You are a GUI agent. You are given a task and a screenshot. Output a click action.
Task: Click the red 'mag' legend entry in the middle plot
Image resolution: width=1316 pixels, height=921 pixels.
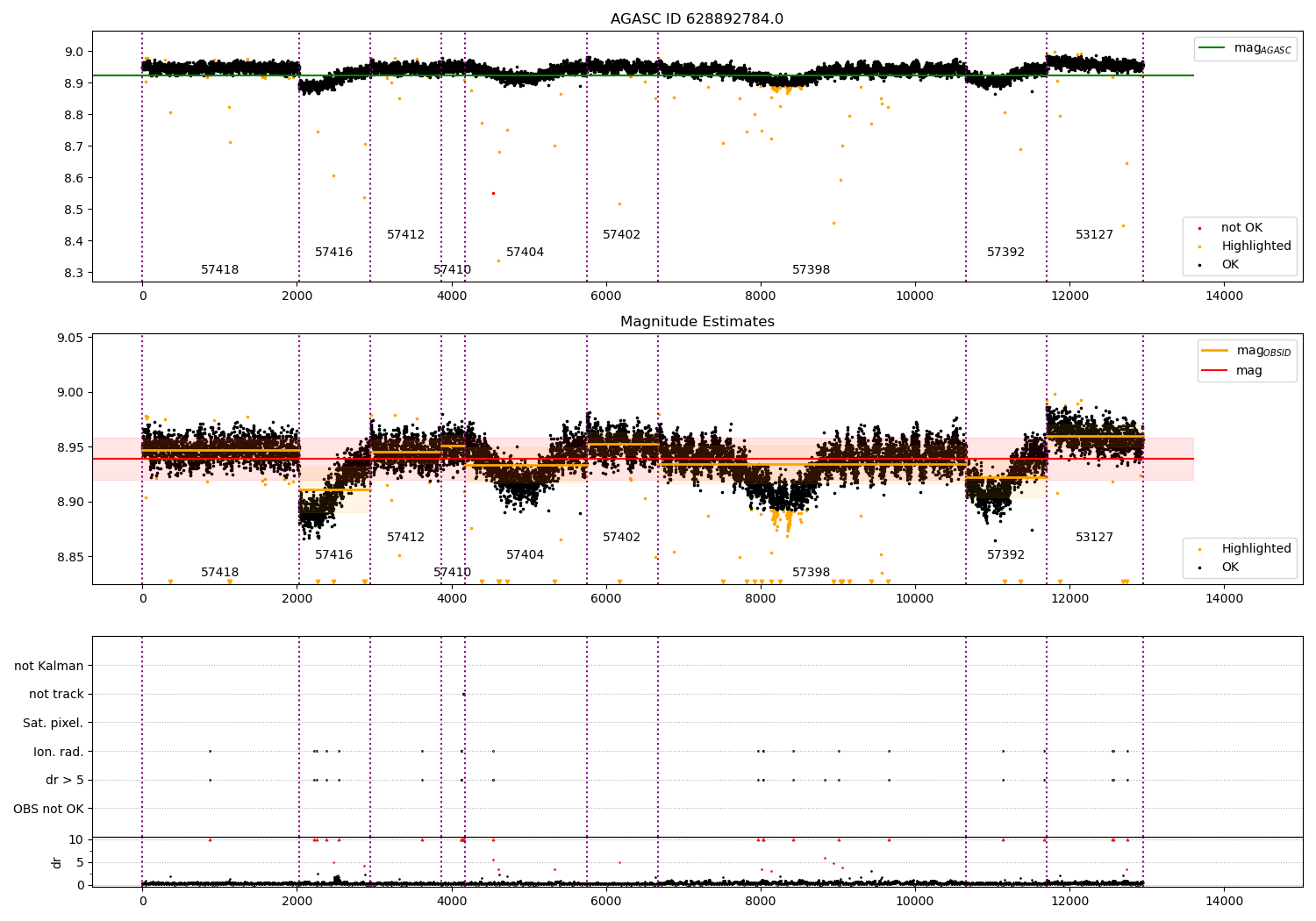click(x=1233, y=370)
